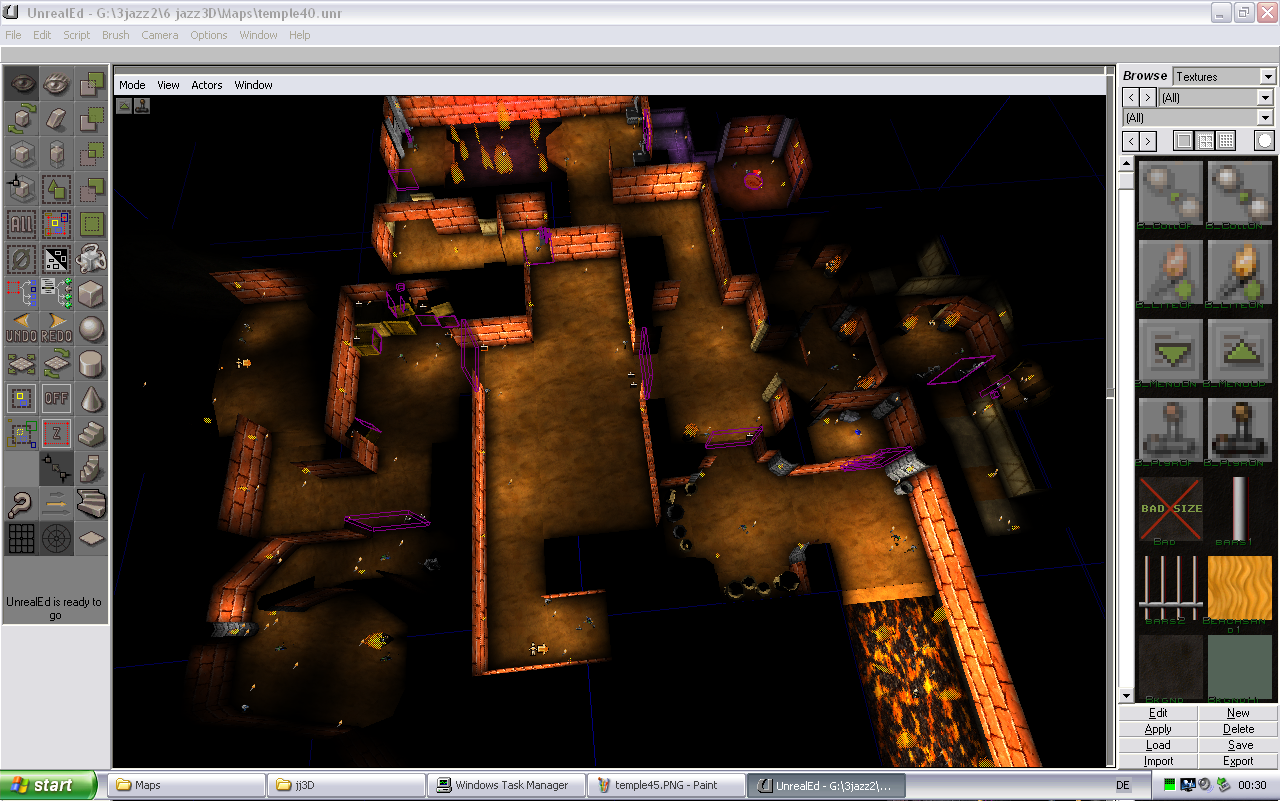Open the viewport View menu

point(168,85)
